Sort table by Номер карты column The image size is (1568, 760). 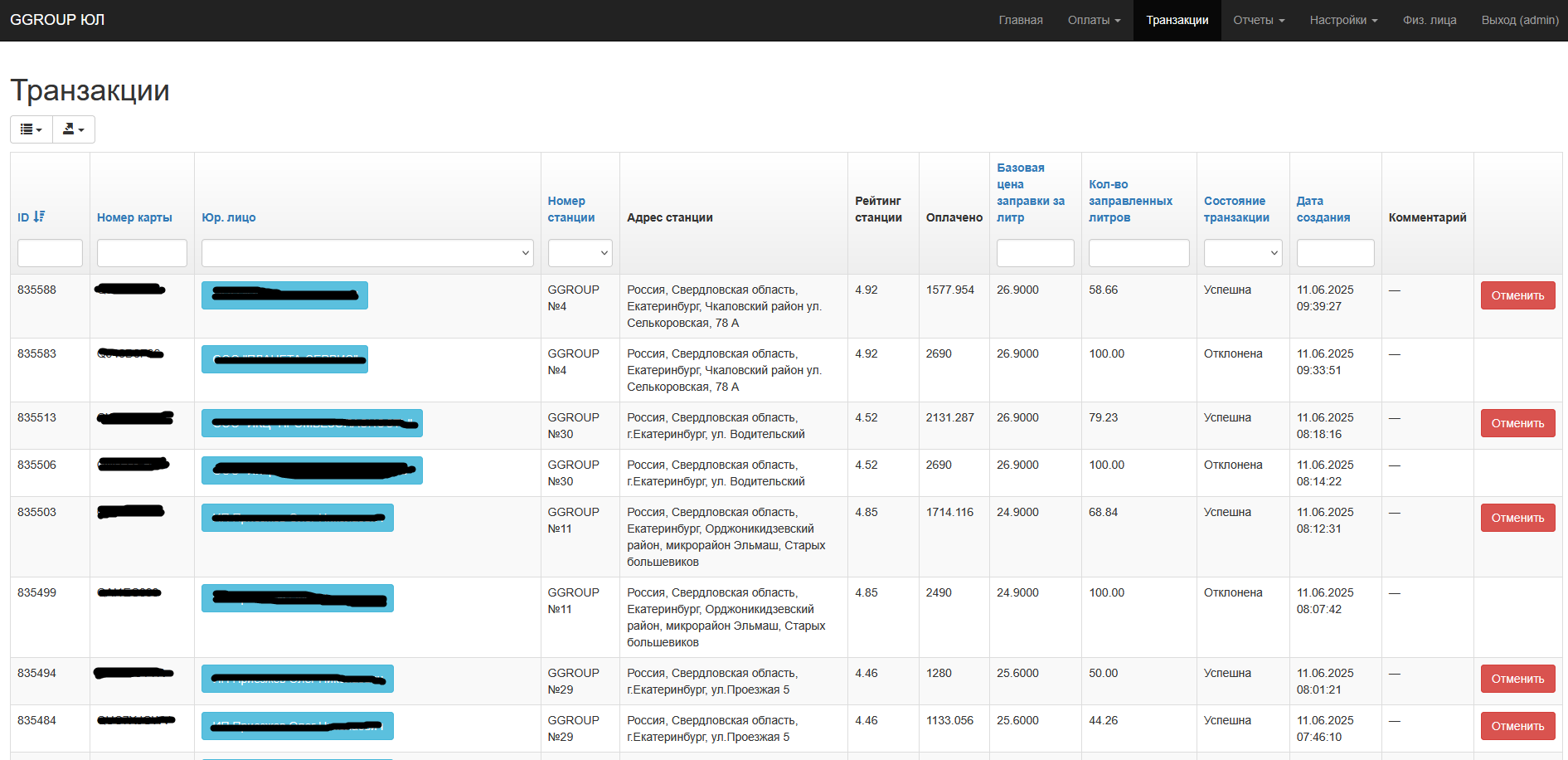click(134, 217)
